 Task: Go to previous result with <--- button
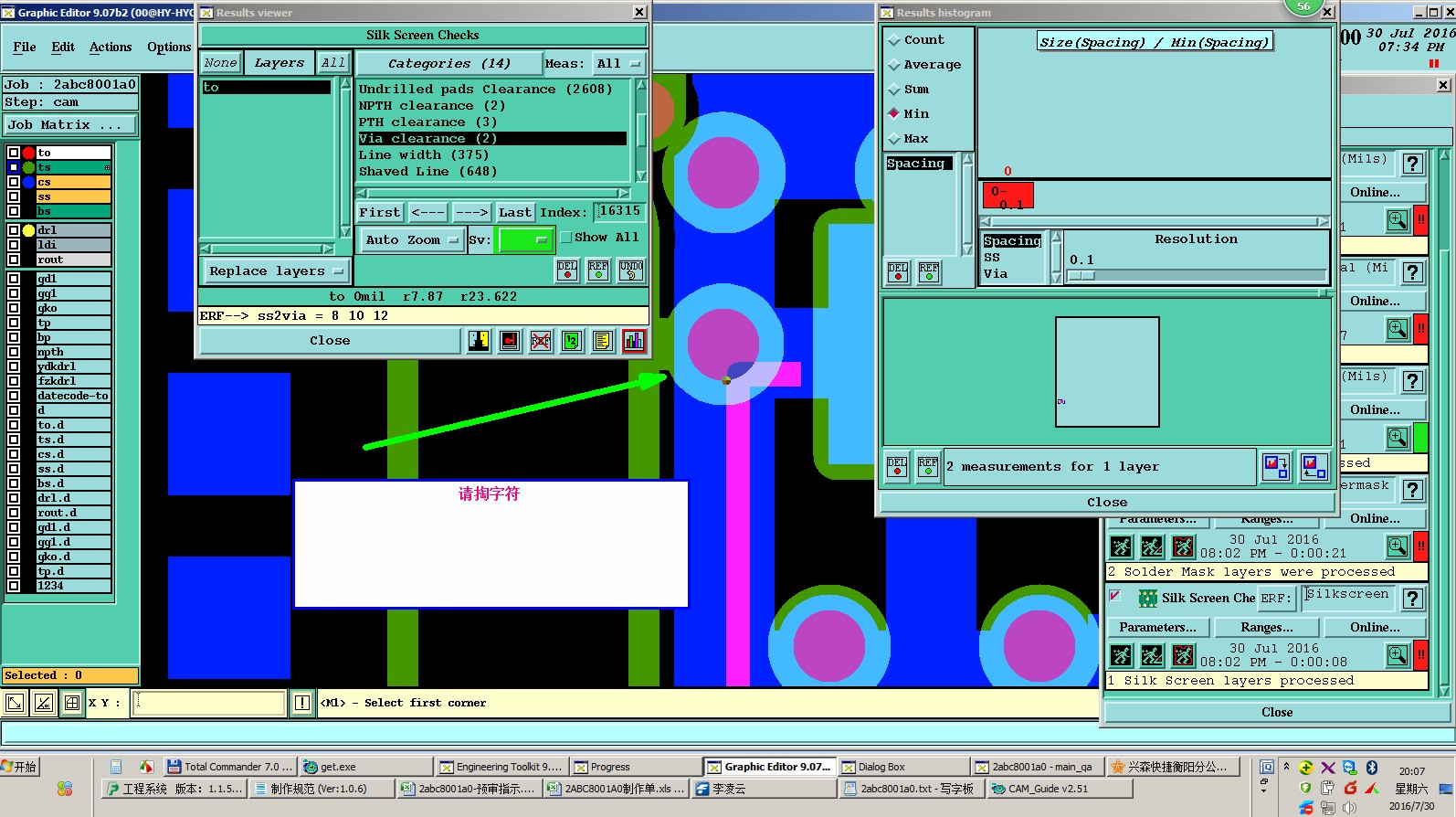point(427,213)
